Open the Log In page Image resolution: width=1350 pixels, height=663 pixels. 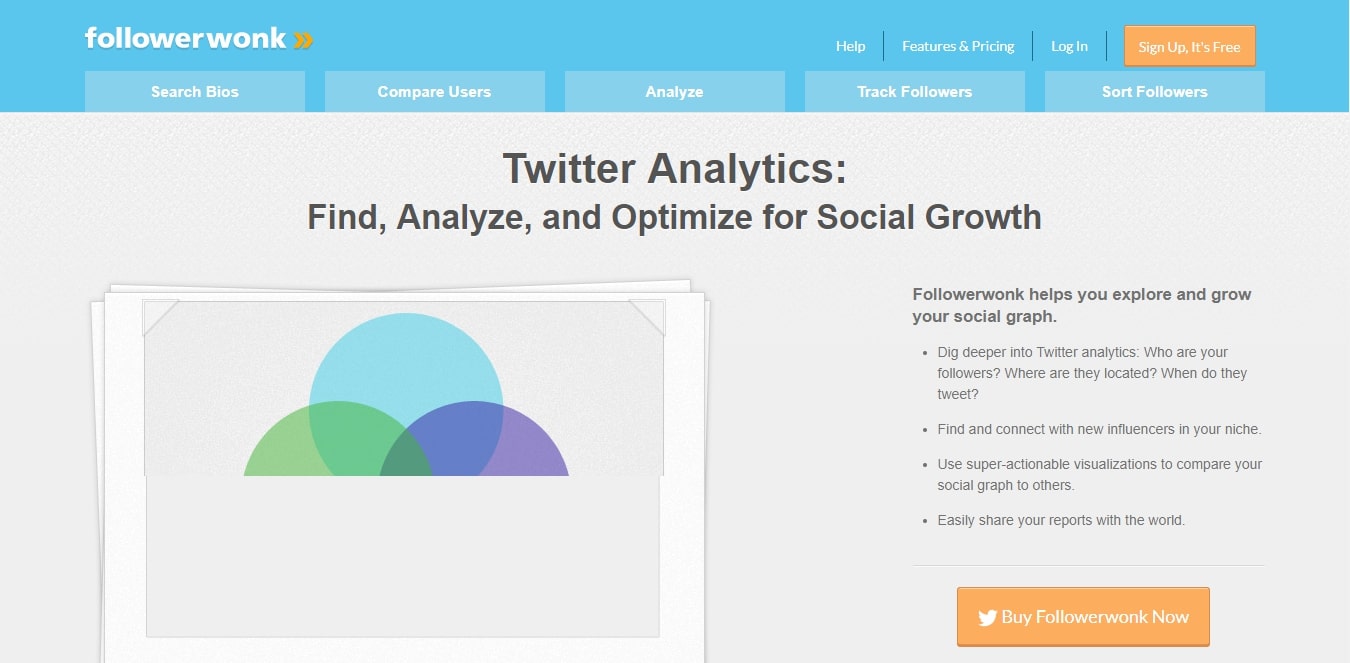pos(1069,46)
